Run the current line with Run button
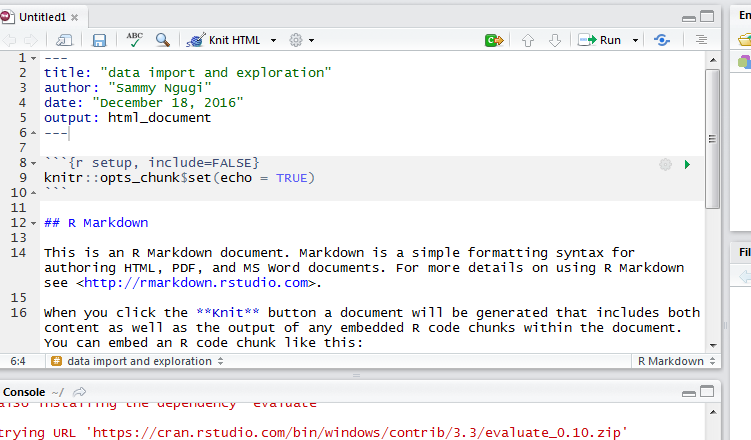Viewport: 751px width, 440px height. pos(599,40)
